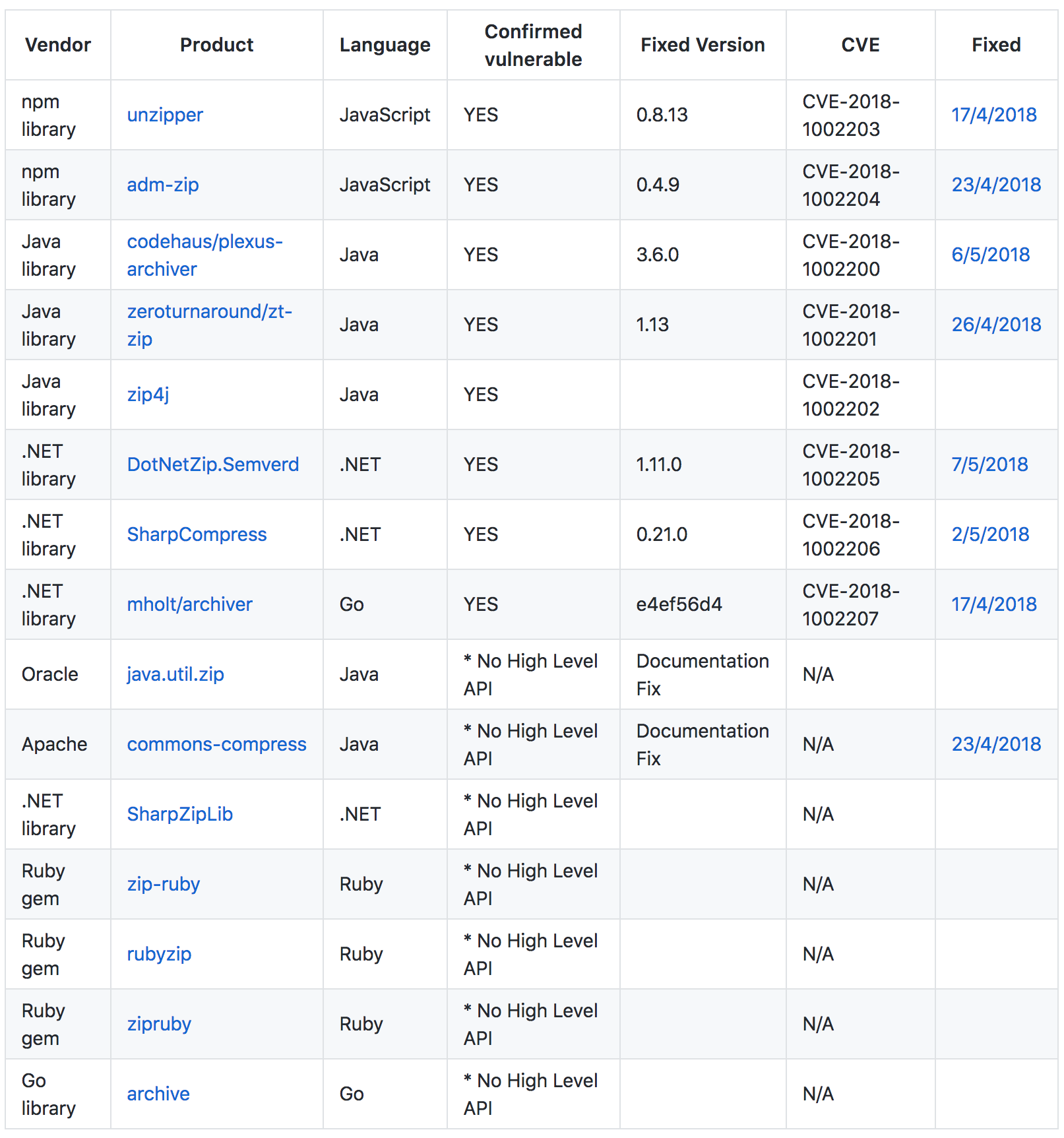Click the 26/4/2018 fixed date link
Image resolution: width=1064 pixels, height=1138 pixels.
coord(996,325)
